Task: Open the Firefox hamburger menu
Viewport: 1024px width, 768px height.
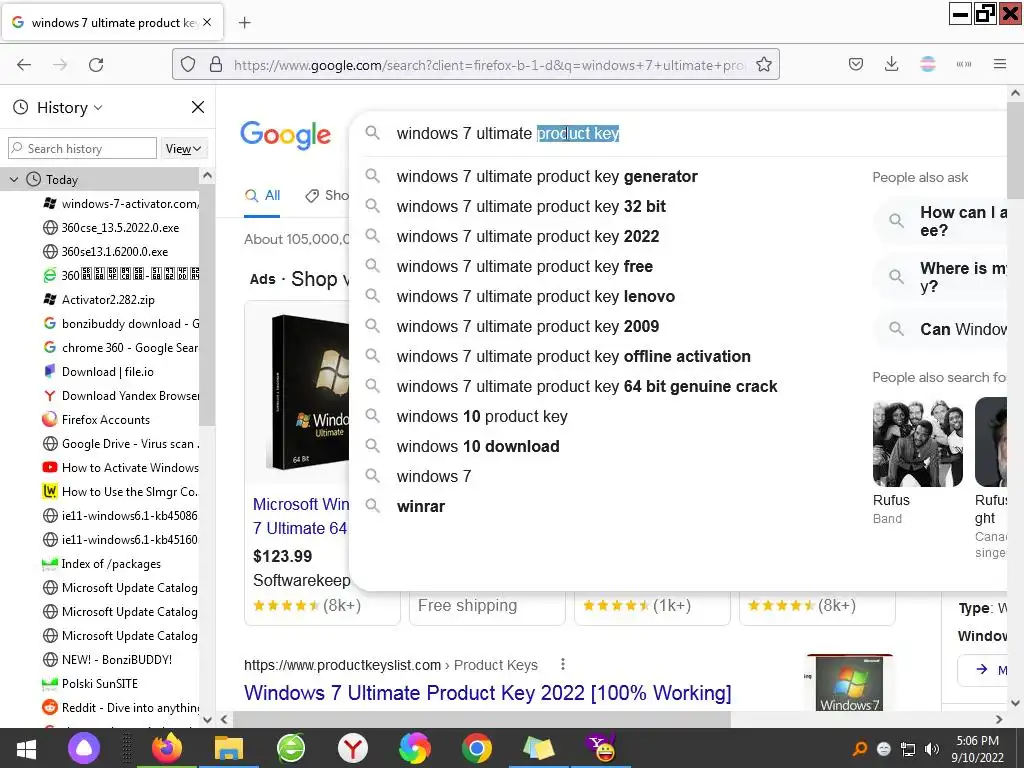Action: [999, 64]
